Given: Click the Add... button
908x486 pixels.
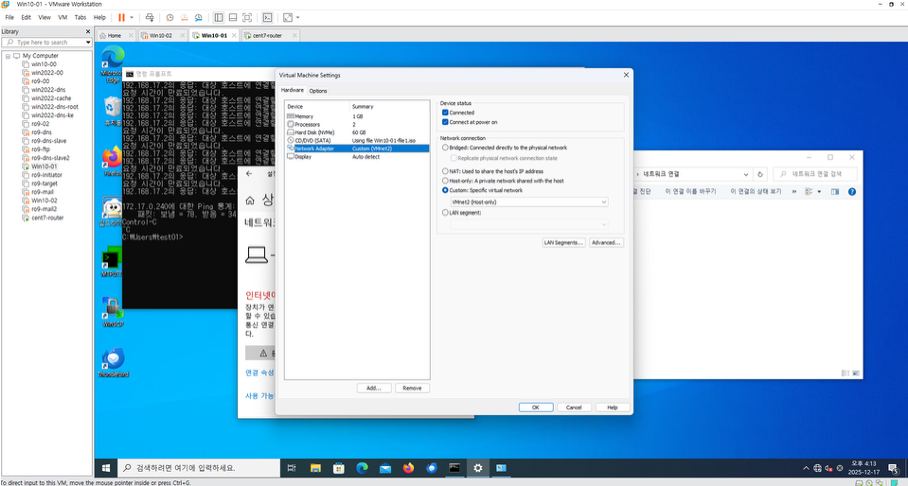Looking at the screenshot, I should click(x=374, y=388).
